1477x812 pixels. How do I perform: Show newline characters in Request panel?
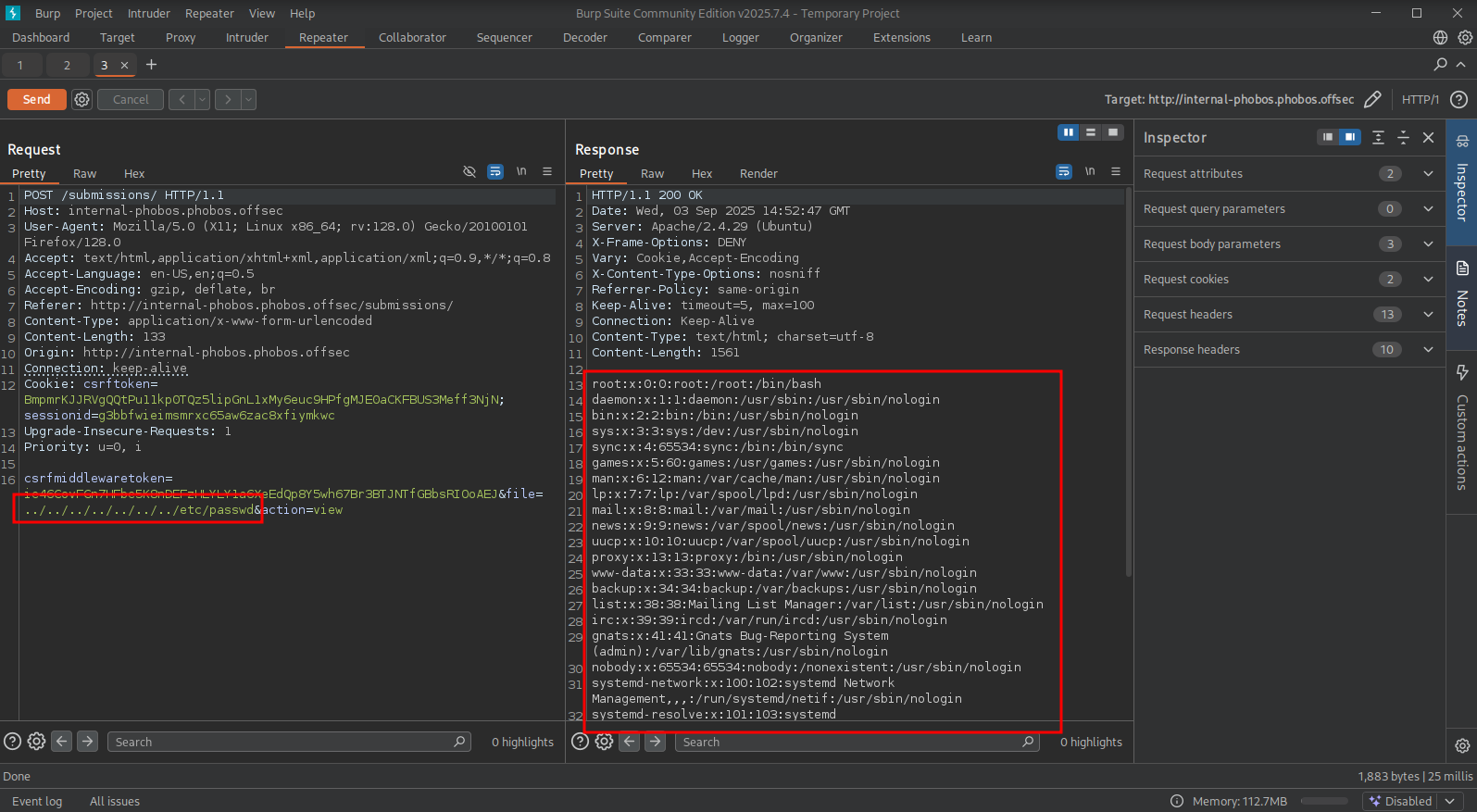[x=521, y=172]
